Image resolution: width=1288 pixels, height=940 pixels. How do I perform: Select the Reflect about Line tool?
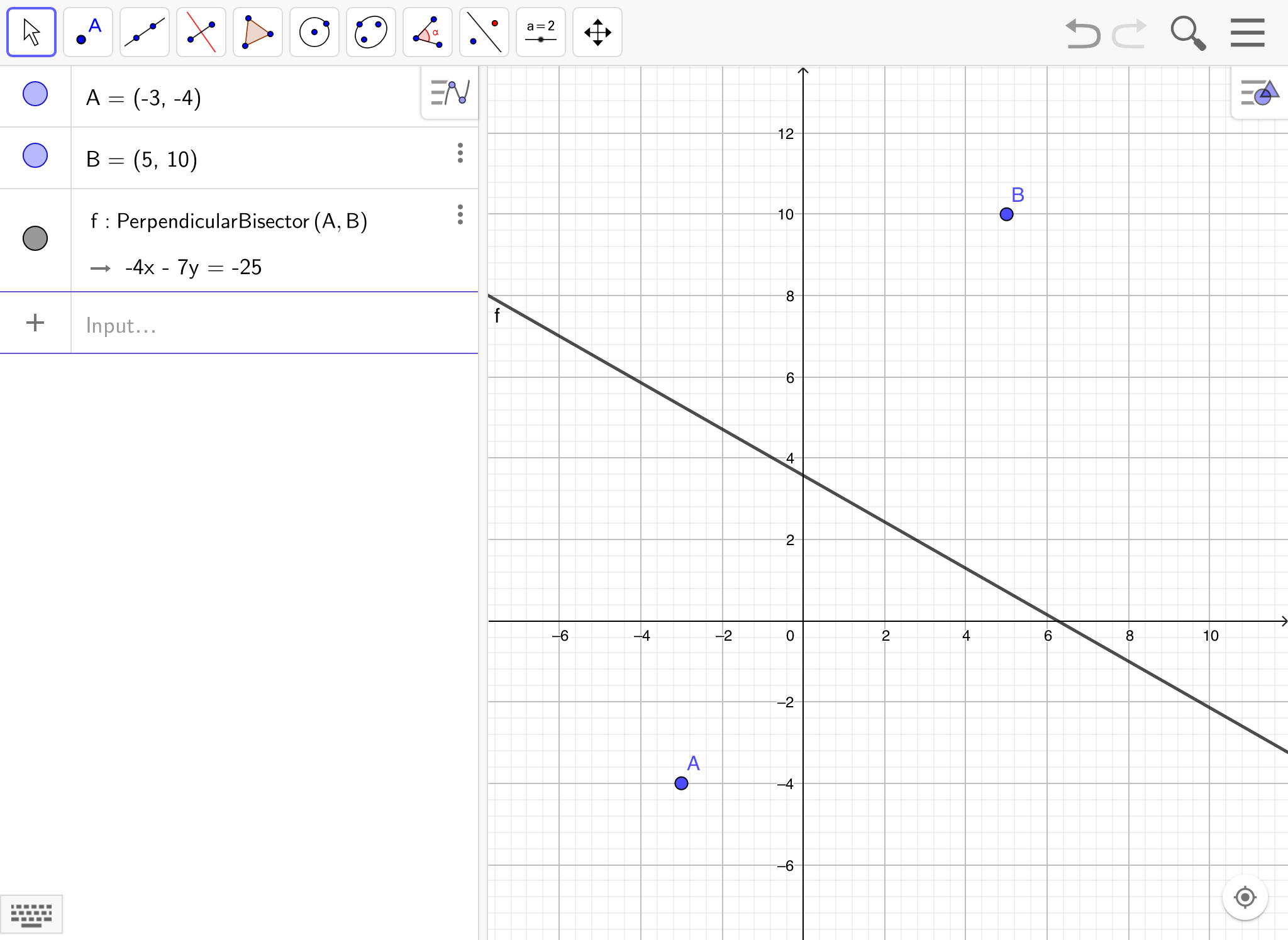[x=484, y=32]
